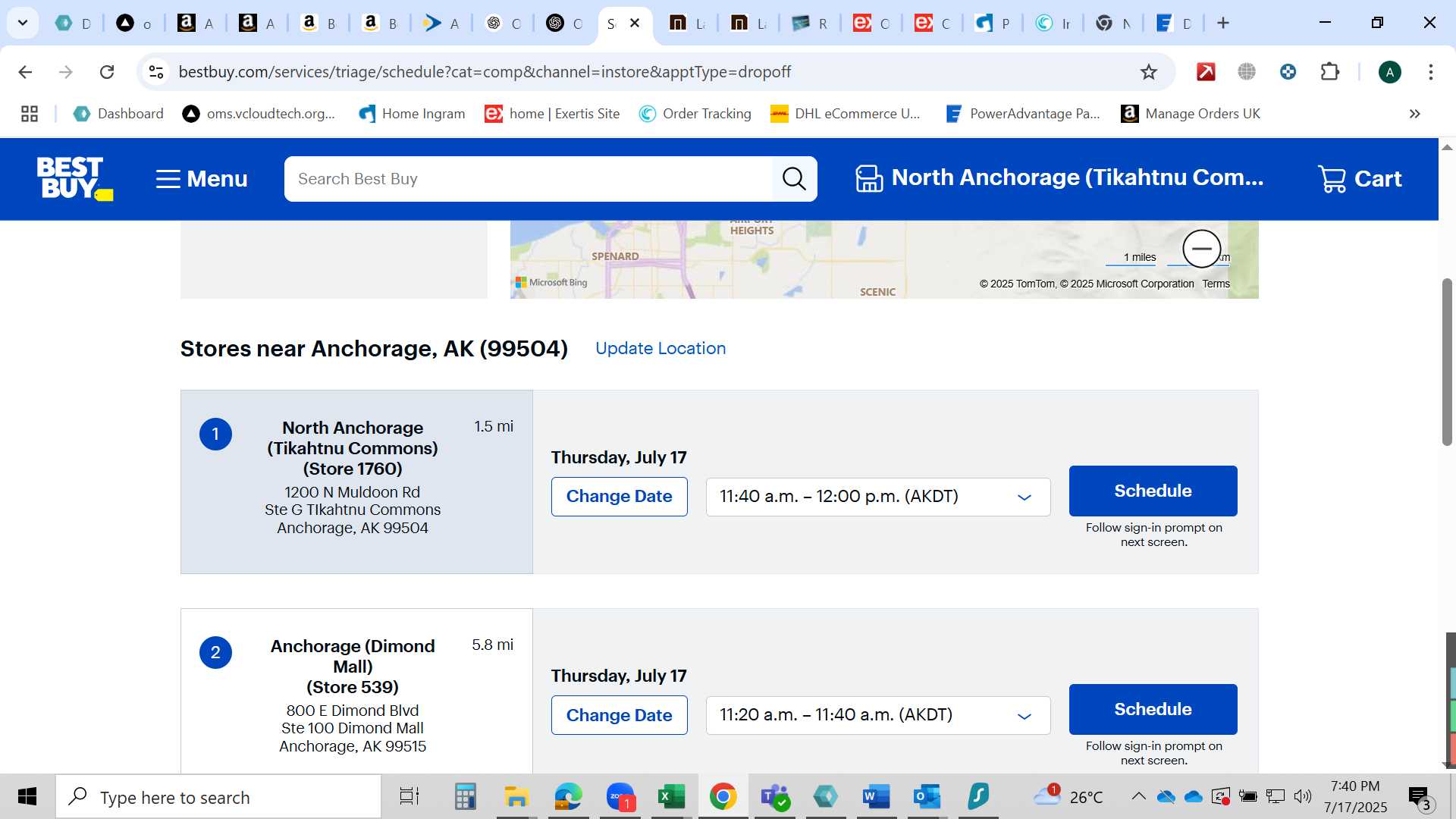The image size is (1456, 819).
Task: Schedule appointment at Dimond Mall store
Action: pyautogui.click(x=1153, y=709)
